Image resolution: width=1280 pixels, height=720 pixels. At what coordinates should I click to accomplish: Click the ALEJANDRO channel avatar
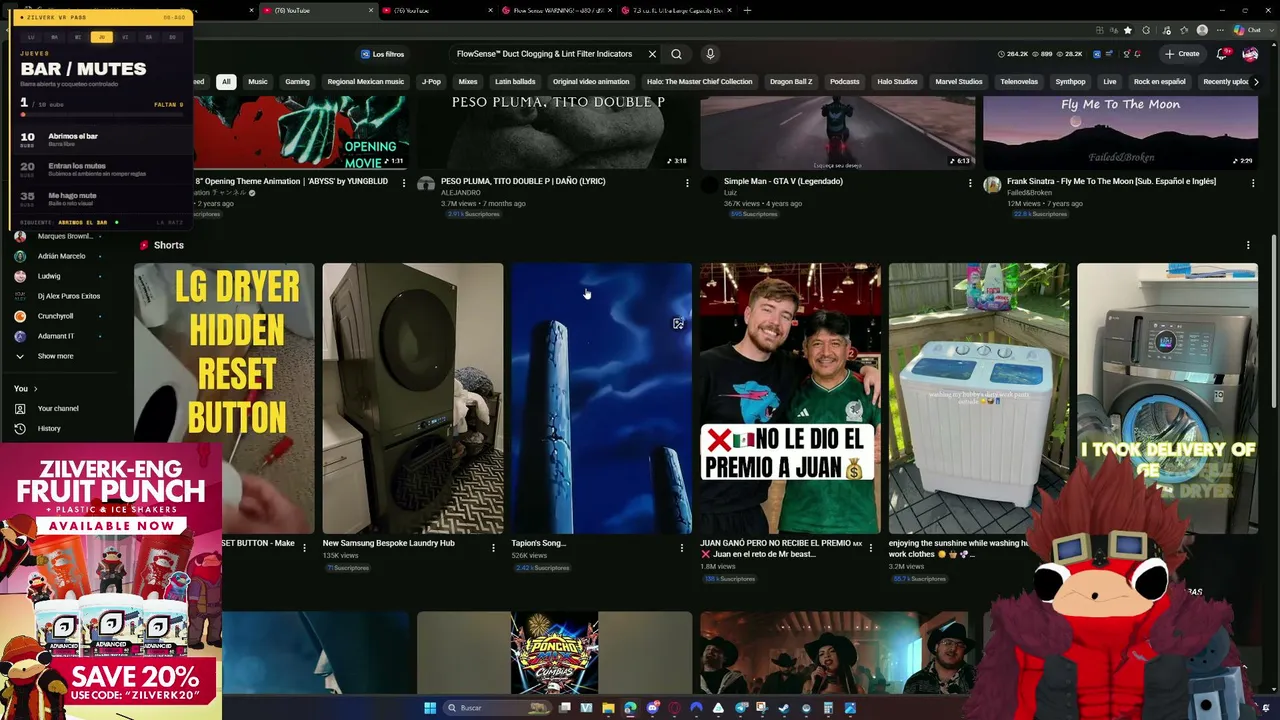[x=426, y=184]
